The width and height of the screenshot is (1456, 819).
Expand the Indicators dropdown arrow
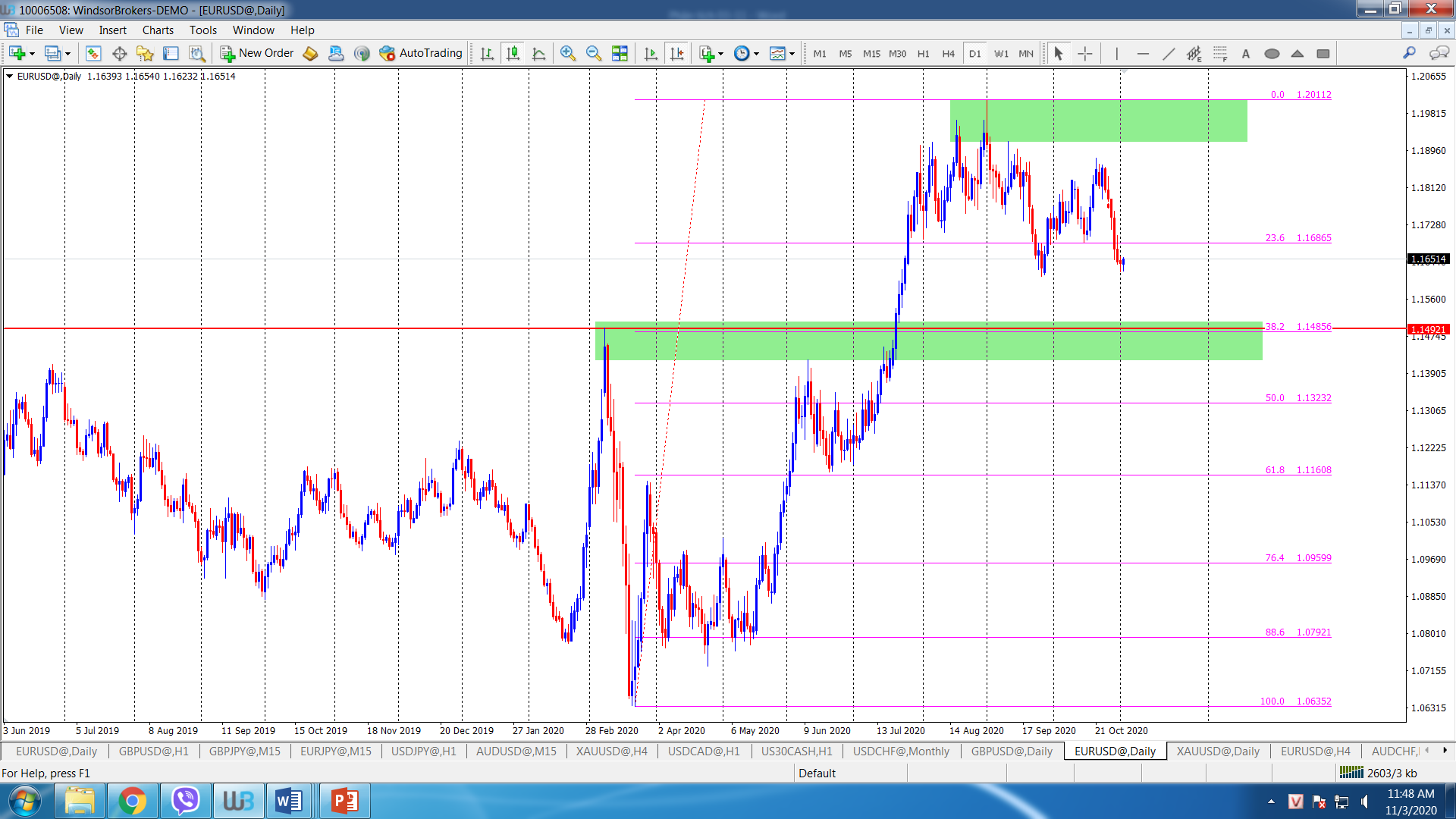[x=720, y=54]
